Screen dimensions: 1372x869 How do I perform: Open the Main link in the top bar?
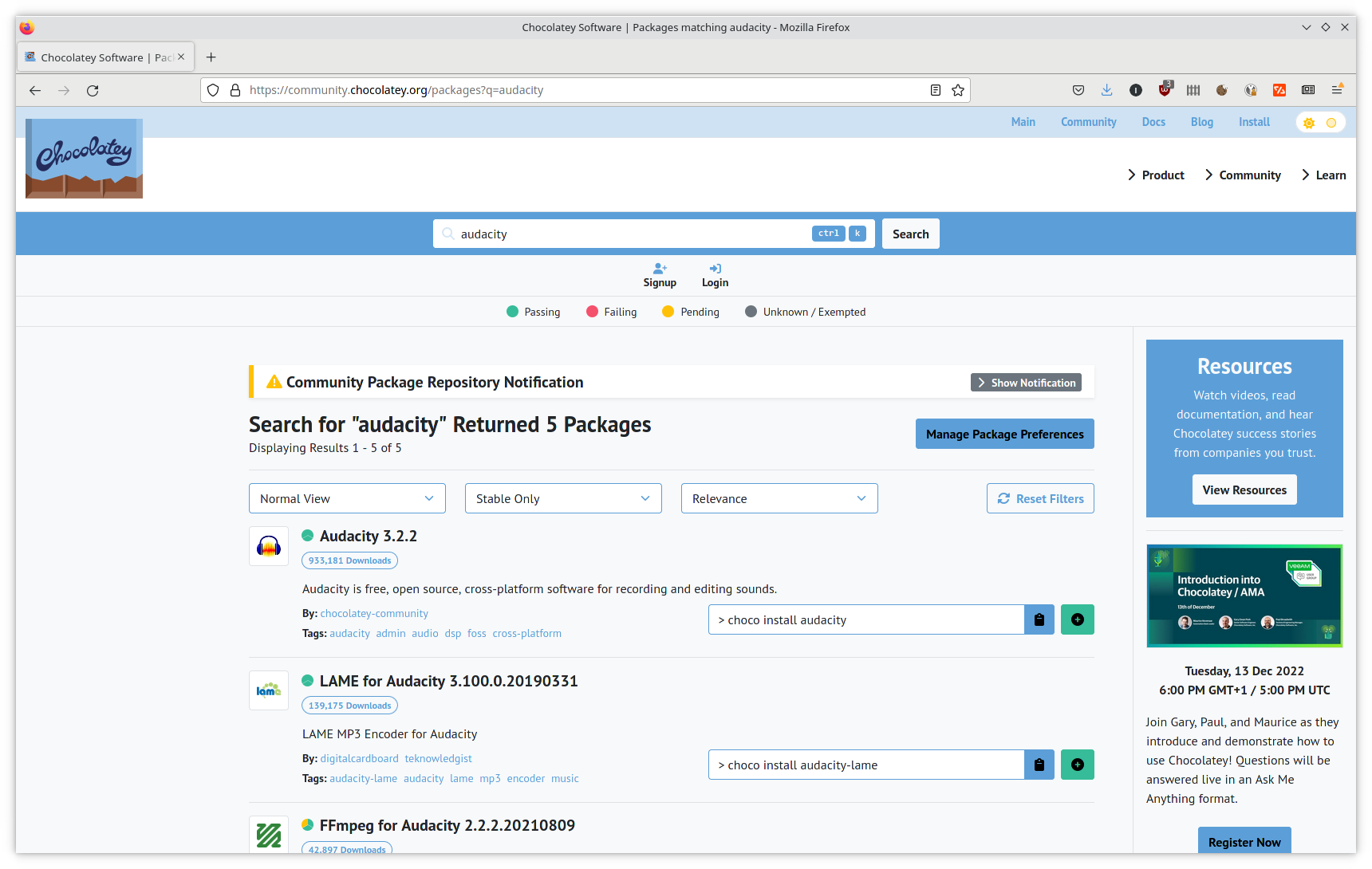coord(1023,122)
